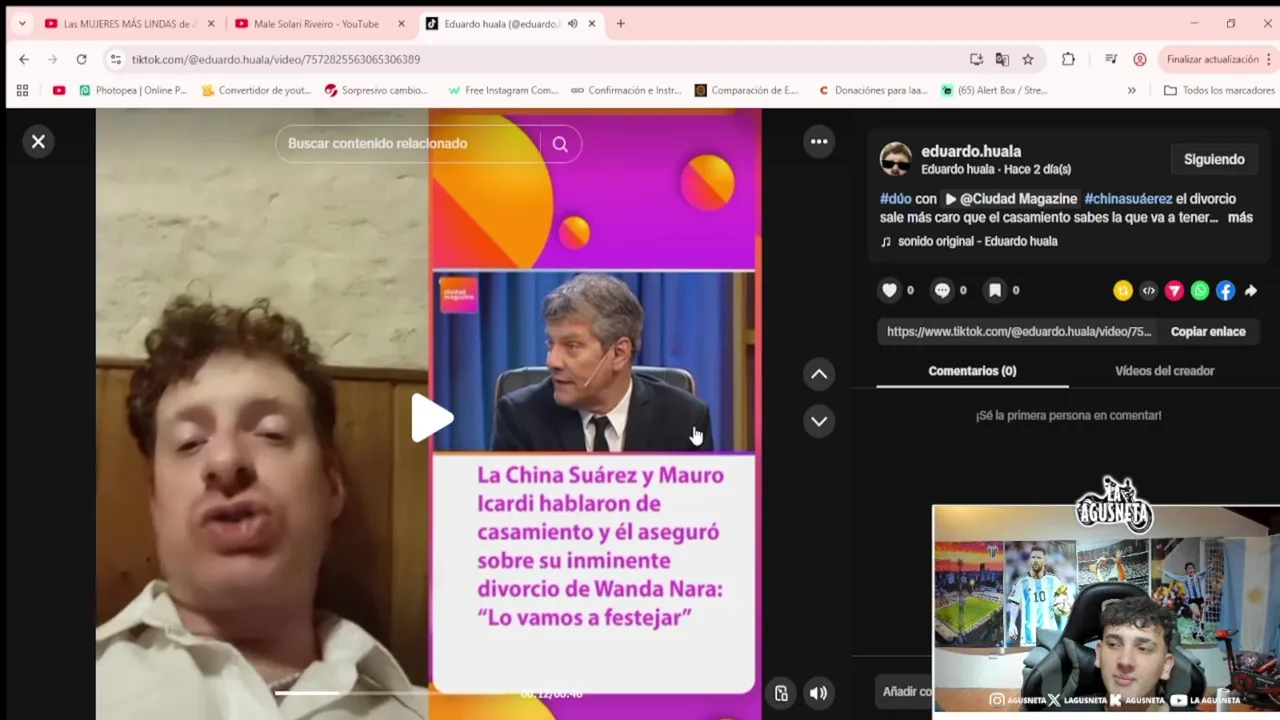Open a new browser tab
The width and height of the screenshot is (1280, 720).
[620, 24]
